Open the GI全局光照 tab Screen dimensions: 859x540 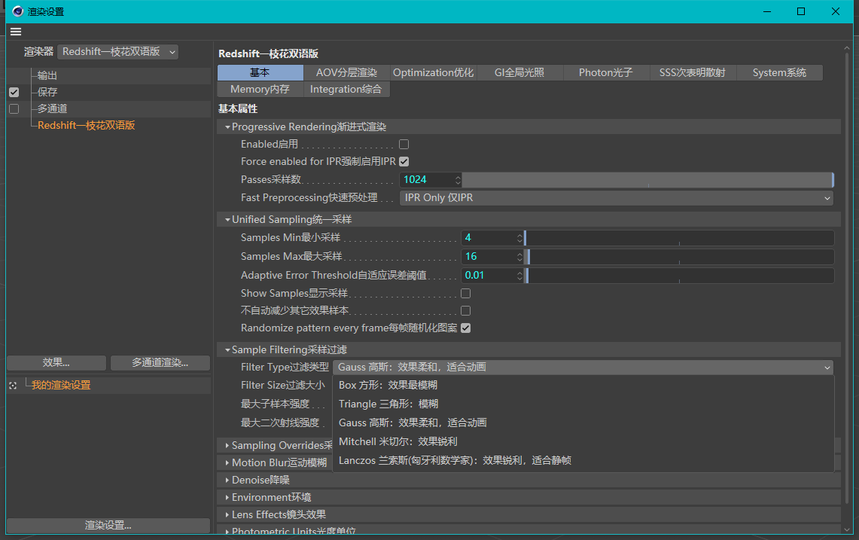[x=519, y=72]
